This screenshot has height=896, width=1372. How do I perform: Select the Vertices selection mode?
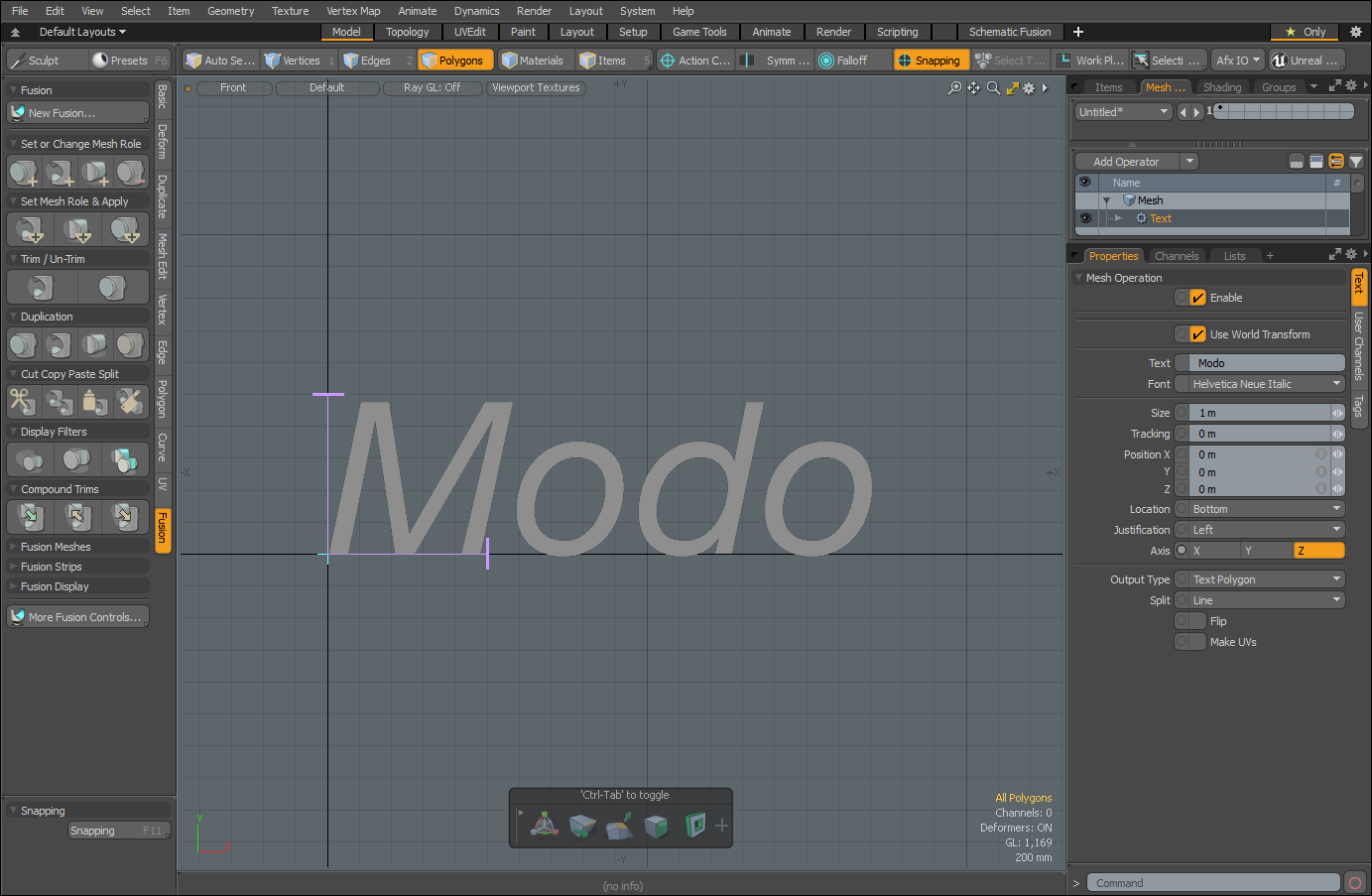click(x=293, y=61)
